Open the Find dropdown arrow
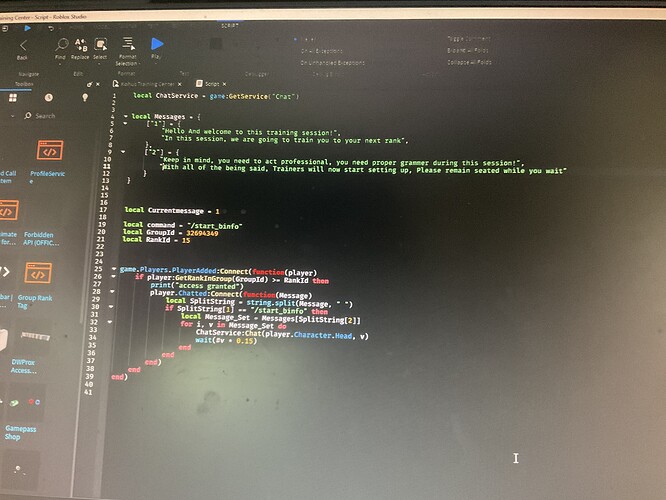This screenshot has height=500, width=666. click(60, 64)
